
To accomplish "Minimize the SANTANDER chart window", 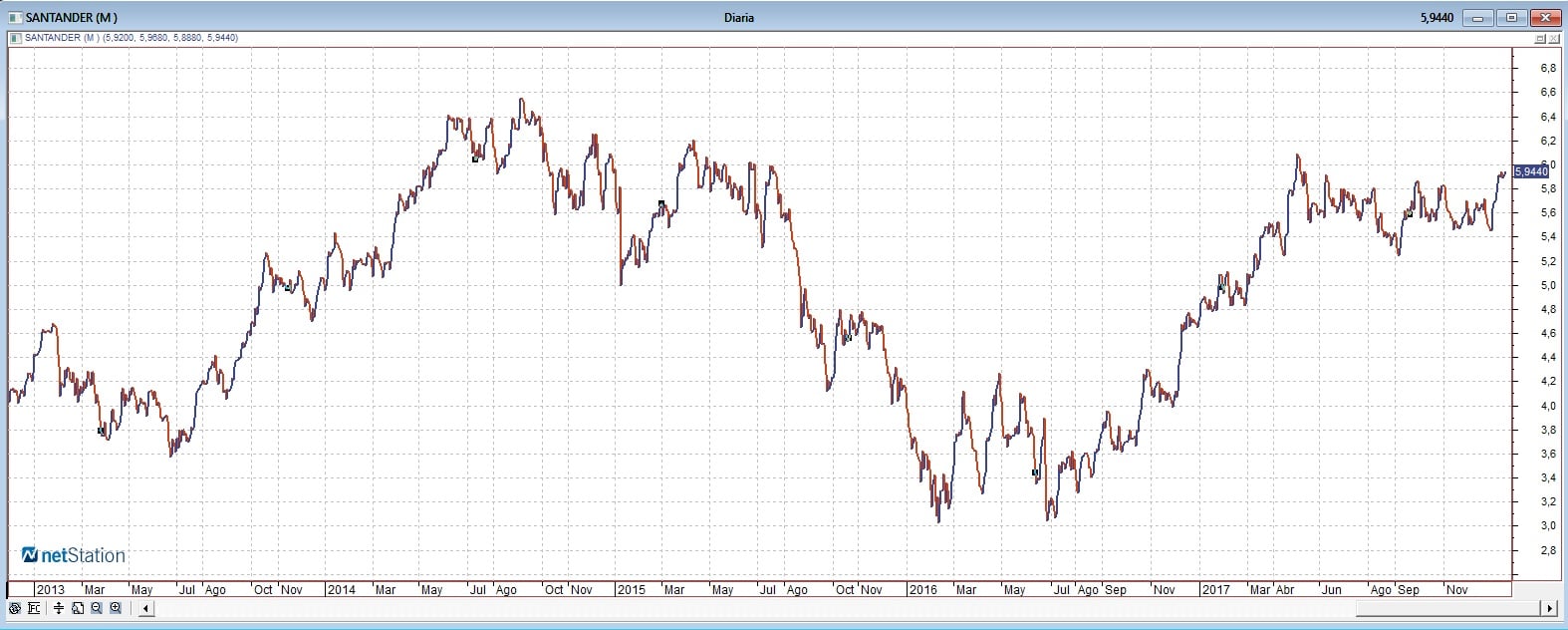I will pos(1478,18).
